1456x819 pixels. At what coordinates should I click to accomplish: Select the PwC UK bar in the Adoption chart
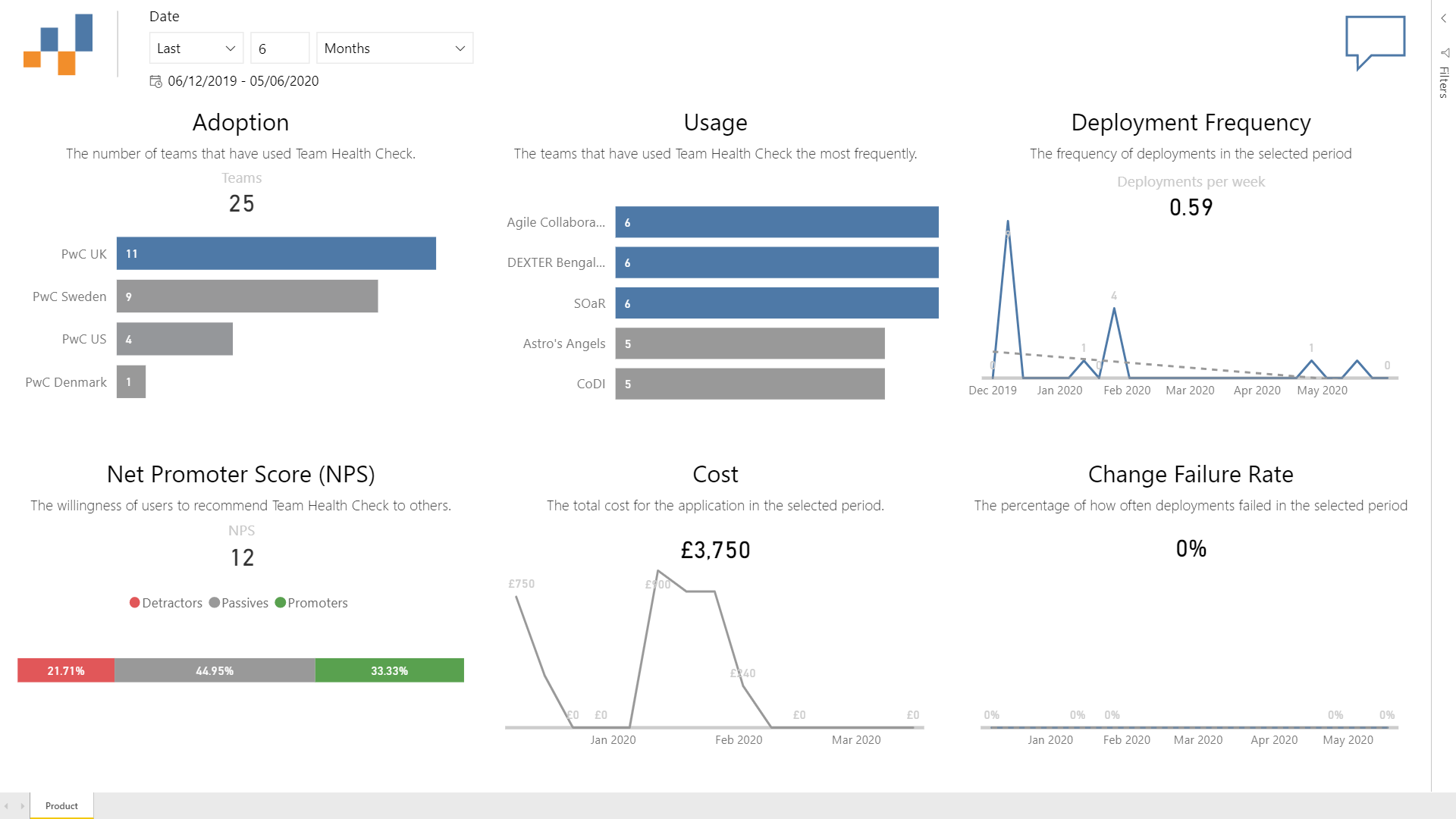pos(276,253)
